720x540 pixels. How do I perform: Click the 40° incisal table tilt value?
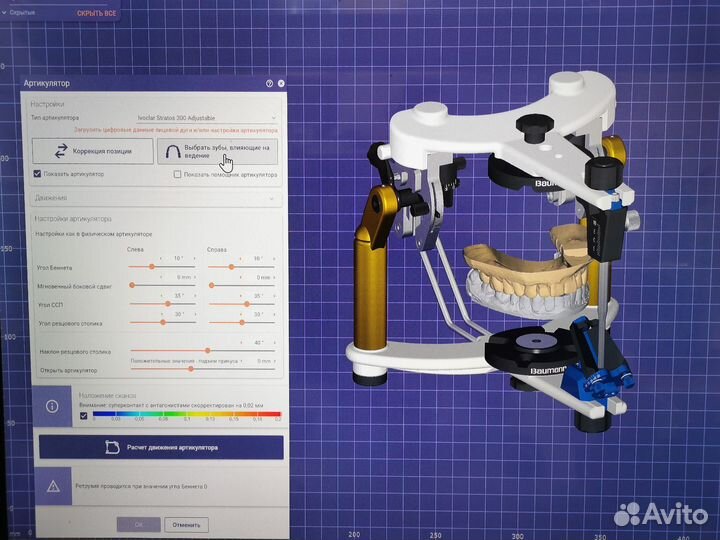tap(258, 343)
